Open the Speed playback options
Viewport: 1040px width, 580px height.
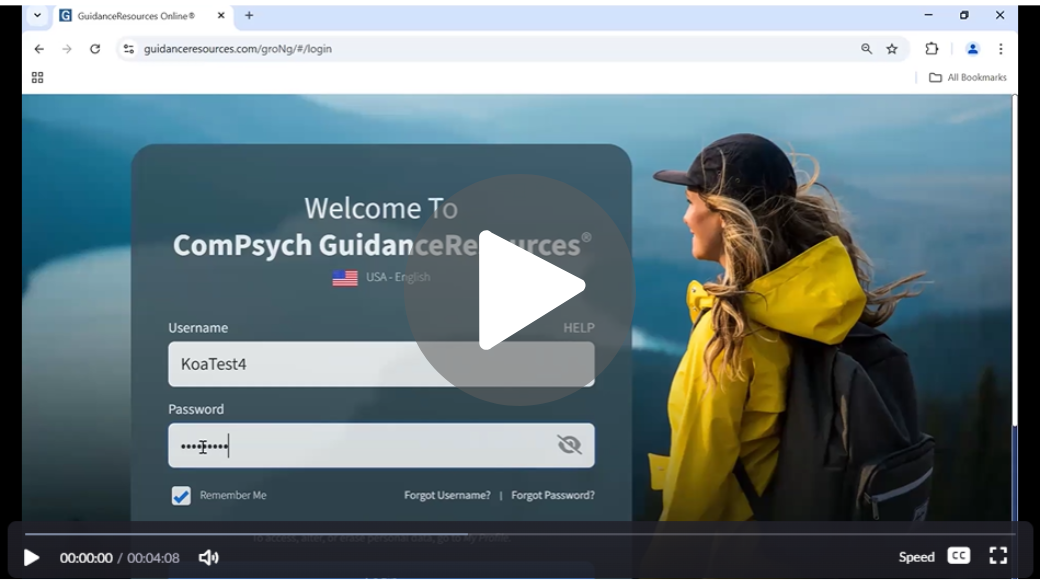(x=916, y=557)
